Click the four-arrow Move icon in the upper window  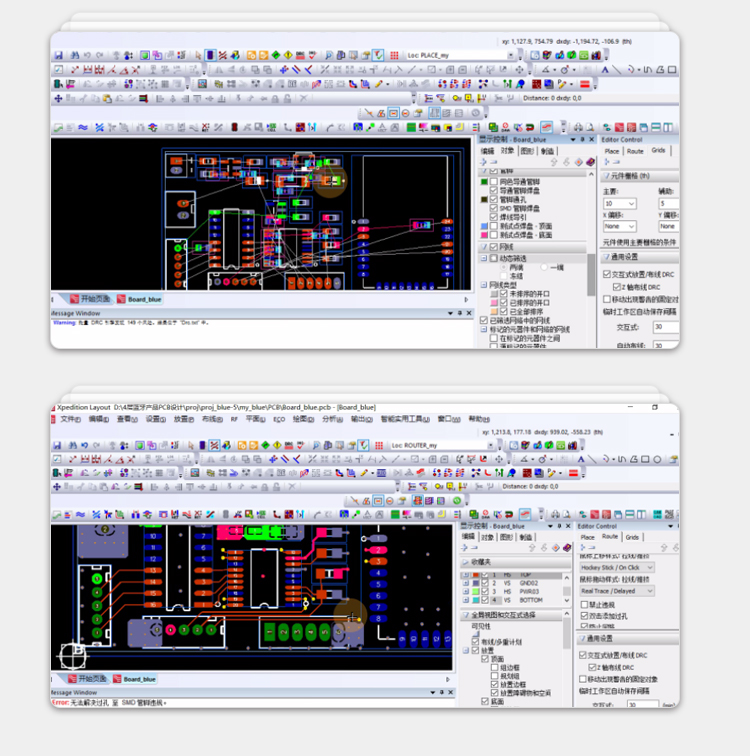[x=58, y=98]
